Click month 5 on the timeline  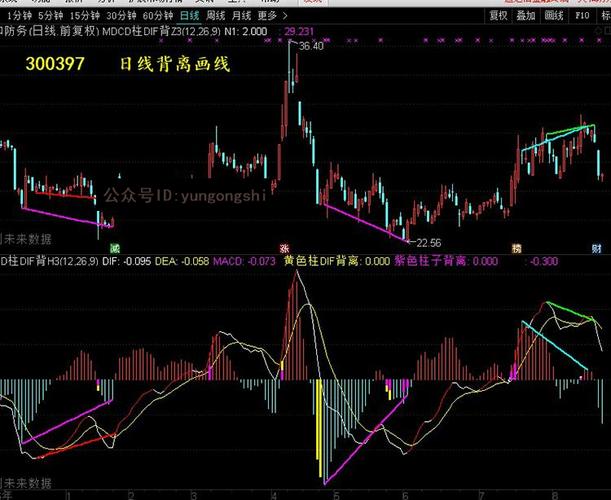[x=336, y=496]
